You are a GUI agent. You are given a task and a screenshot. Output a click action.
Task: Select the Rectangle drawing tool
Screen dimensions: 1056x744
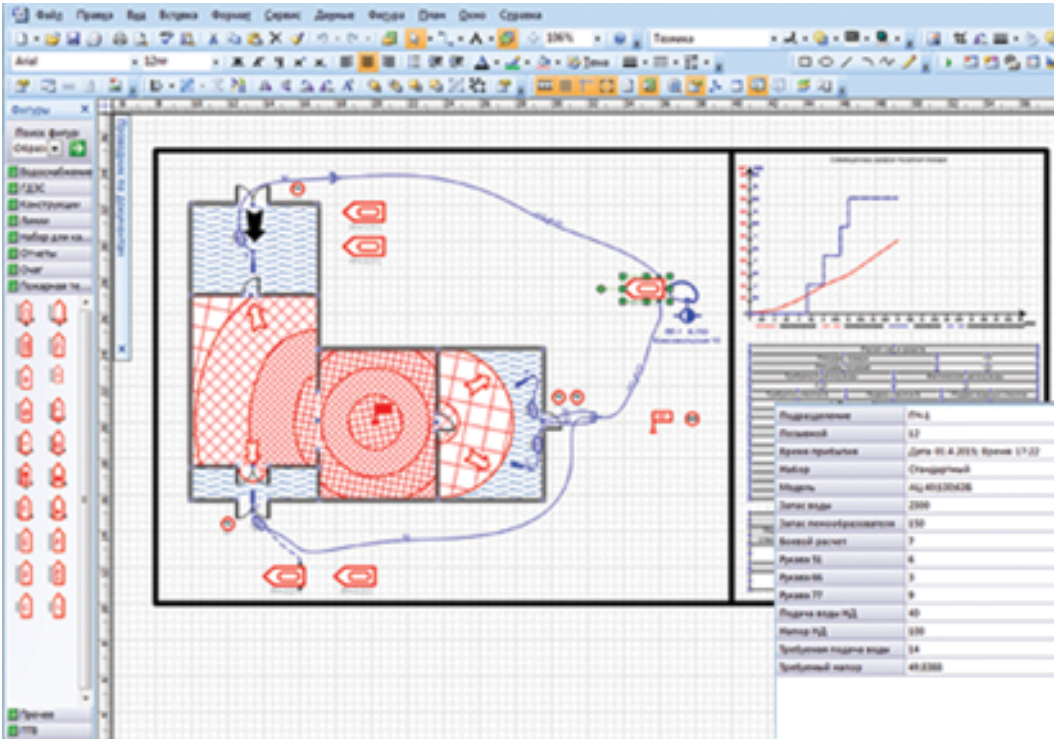(804, 62)
